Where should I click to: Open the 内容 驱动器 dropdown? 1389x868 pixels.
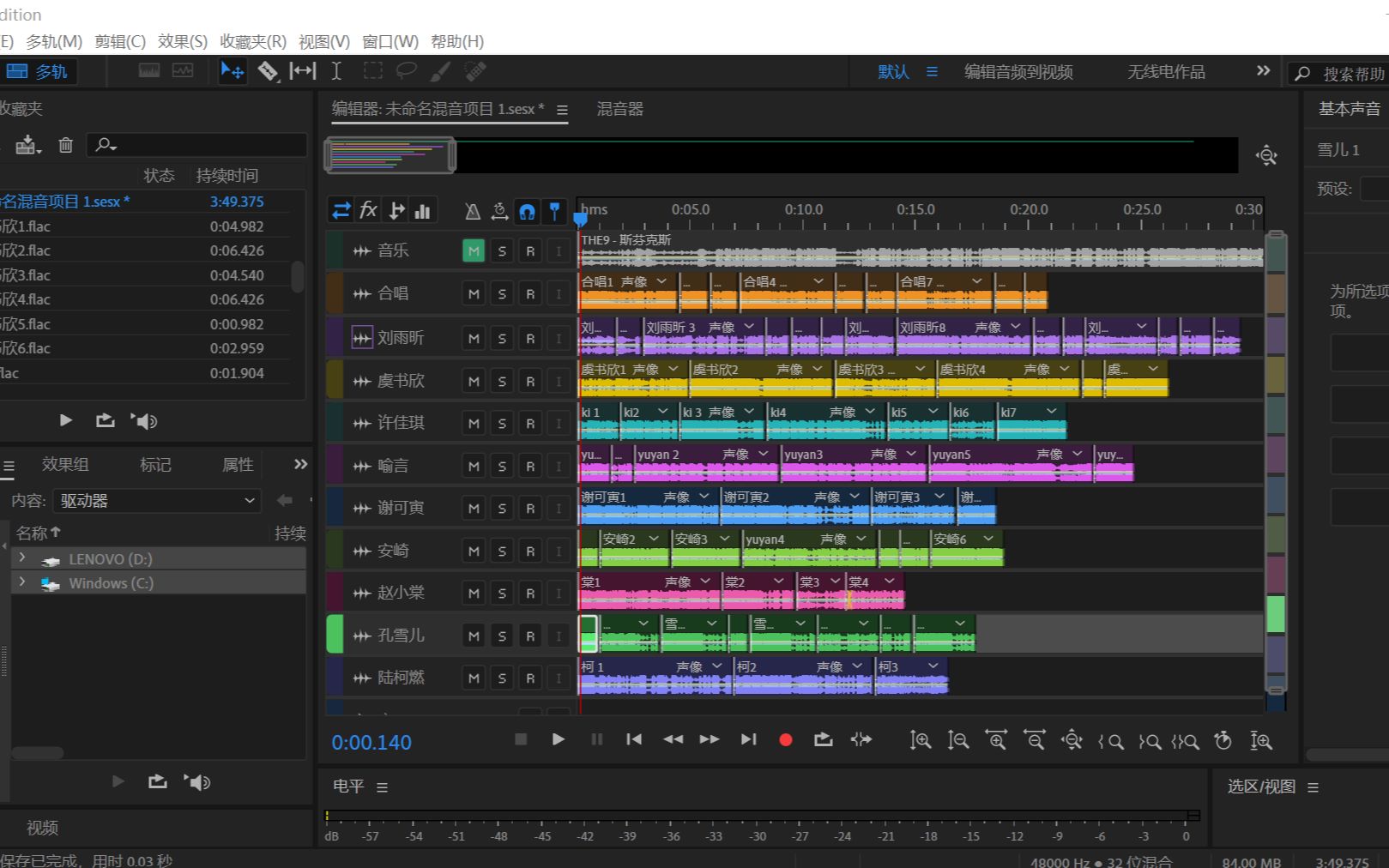156,500
